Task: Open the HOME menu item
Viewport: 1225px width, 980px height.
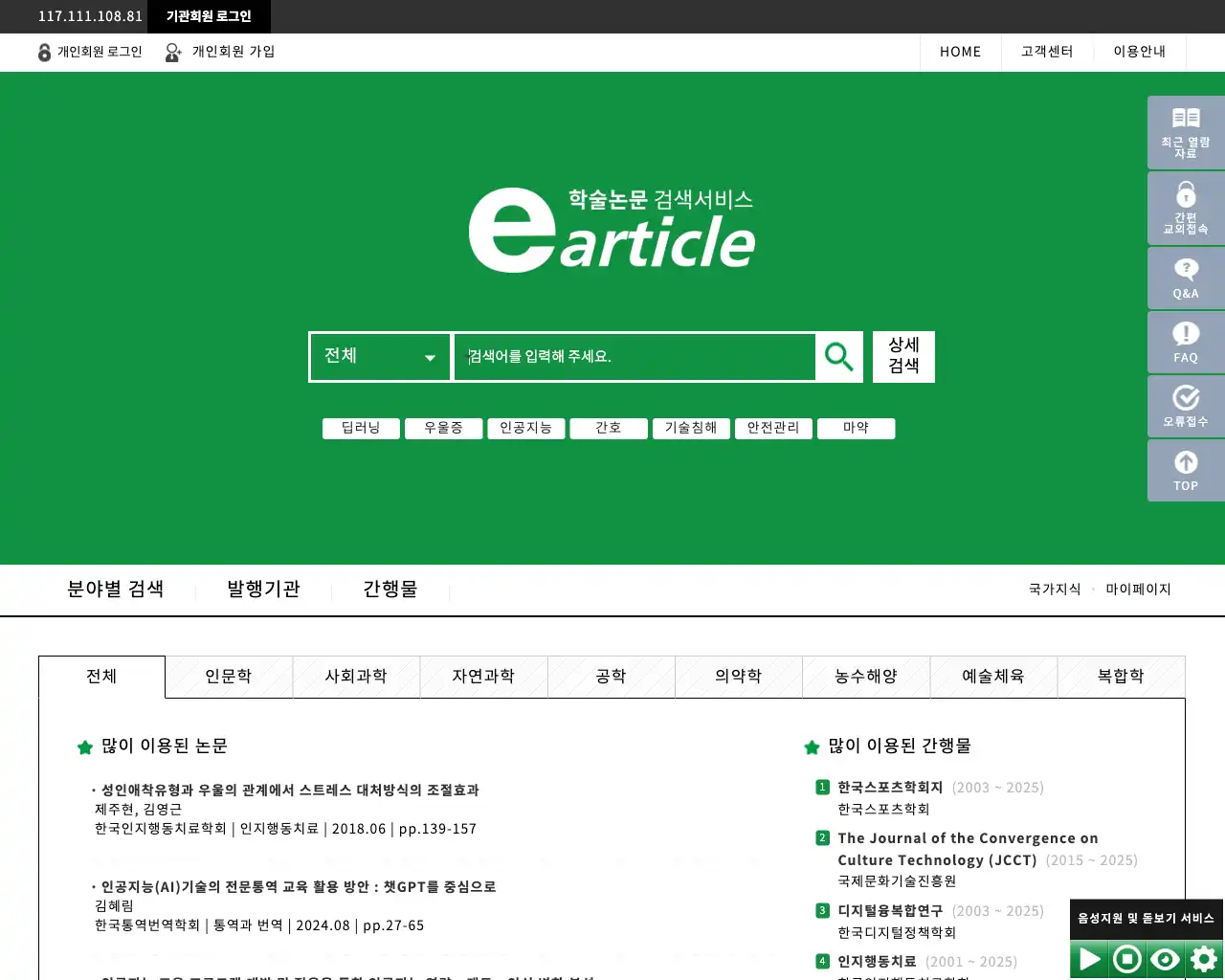Action: coord(960,52)
